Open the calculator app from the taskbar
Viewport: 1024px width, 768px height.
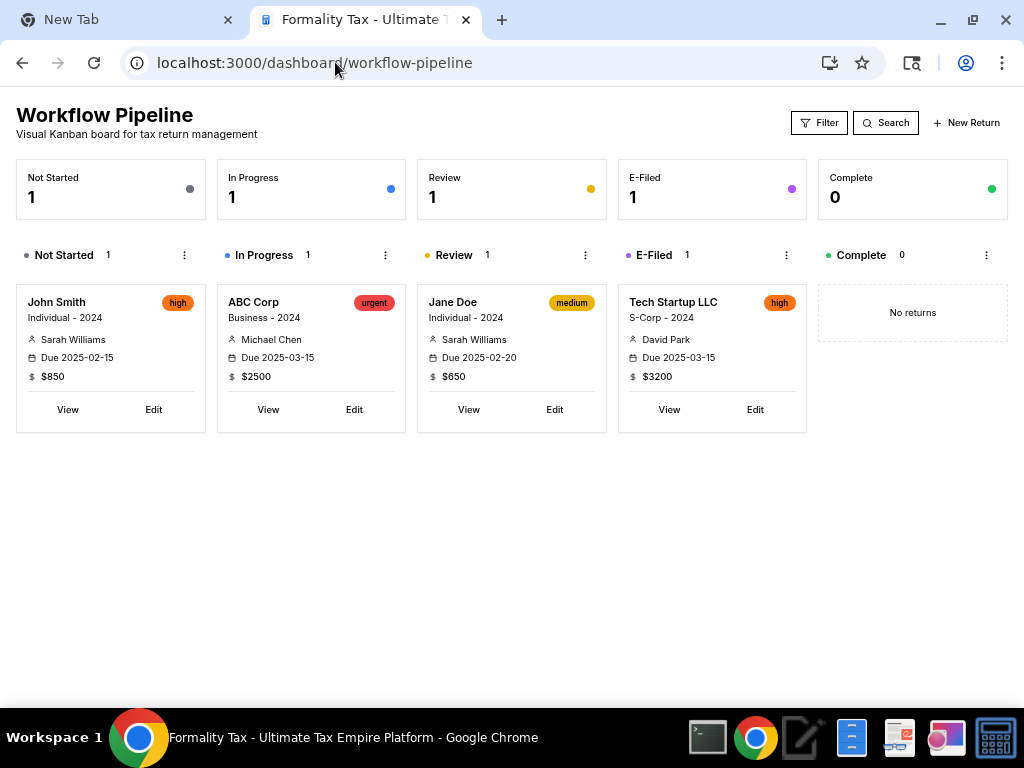(x=995, y=737)
